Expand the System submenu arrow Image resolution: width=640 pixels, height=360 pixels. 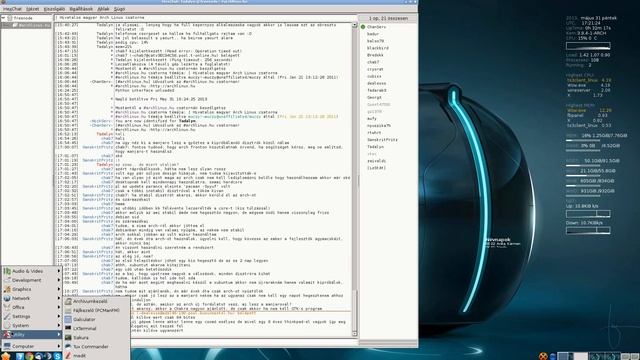click(59, 325)
